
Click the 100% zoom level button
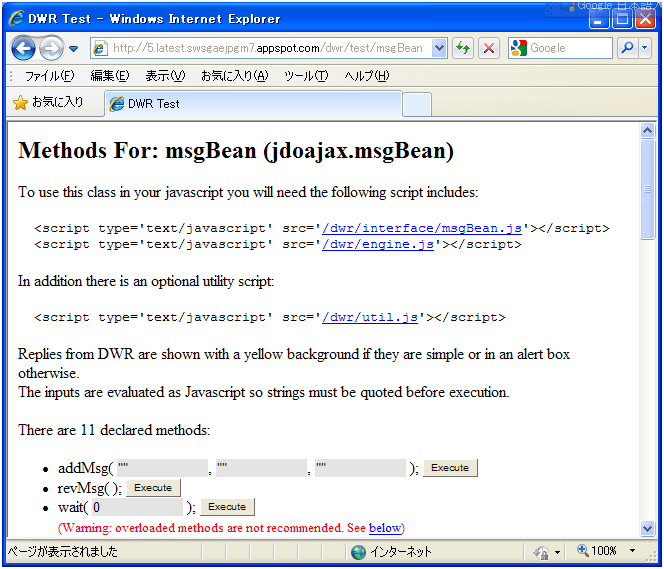(x=597, y=551)
